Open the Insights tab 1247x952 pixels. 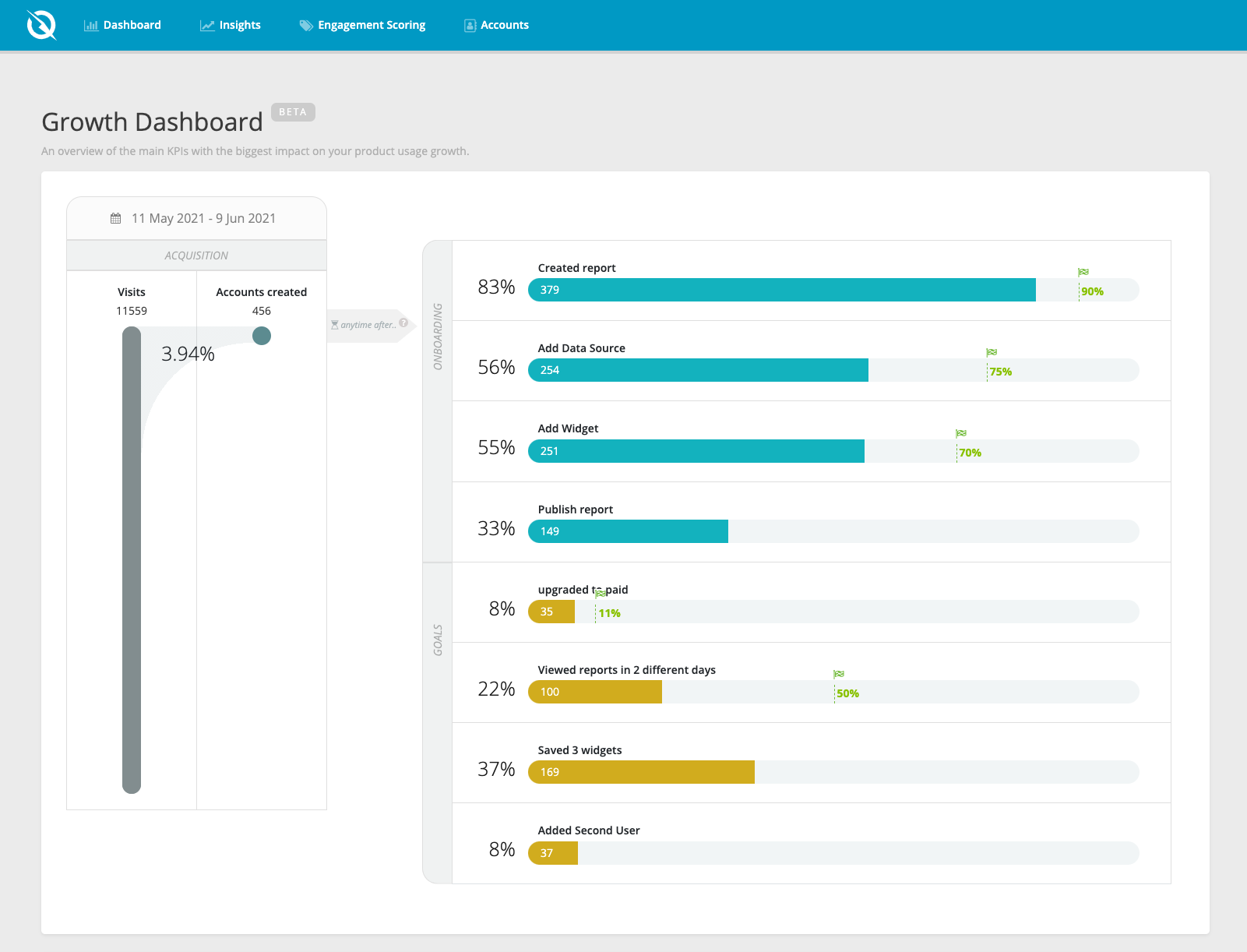coord(231,25)
